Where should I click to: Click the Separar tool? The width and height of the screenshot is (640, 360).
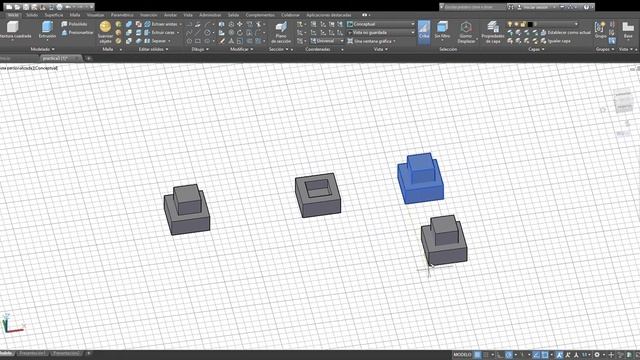[156, 41]
